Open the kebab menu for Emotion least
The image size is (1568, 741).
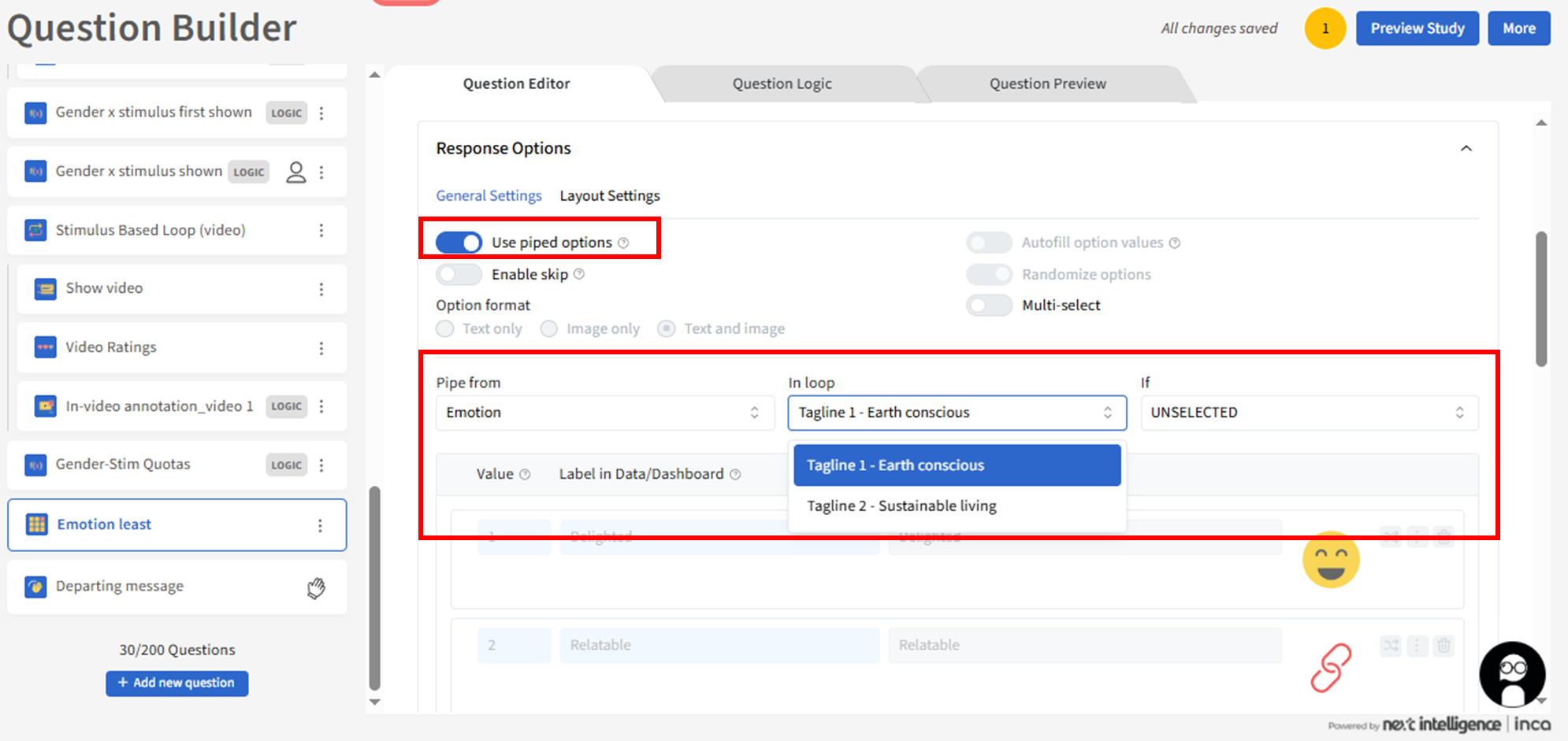coord(320,525)
